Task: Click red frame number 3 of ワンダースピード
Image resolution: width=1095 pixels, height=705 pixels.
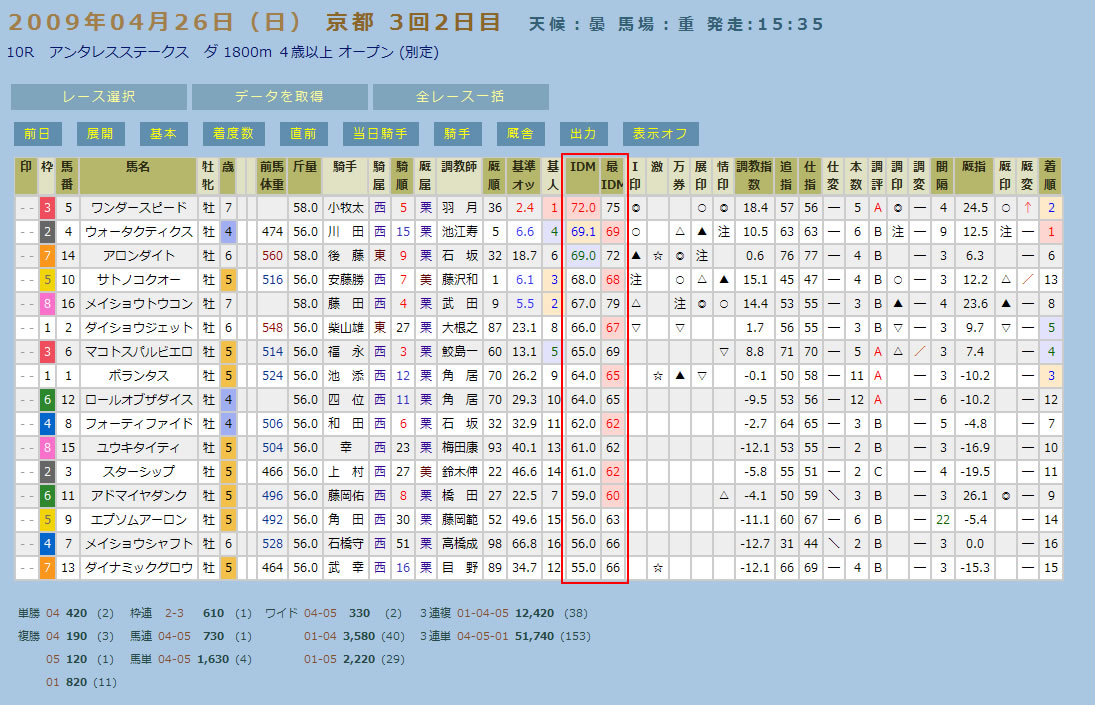Action: point(47,208)
